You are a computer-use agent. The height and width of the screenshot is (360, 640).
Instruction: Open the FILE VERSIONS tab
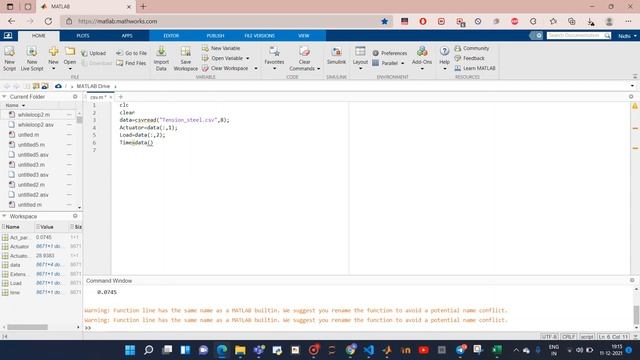pos(260,36)
